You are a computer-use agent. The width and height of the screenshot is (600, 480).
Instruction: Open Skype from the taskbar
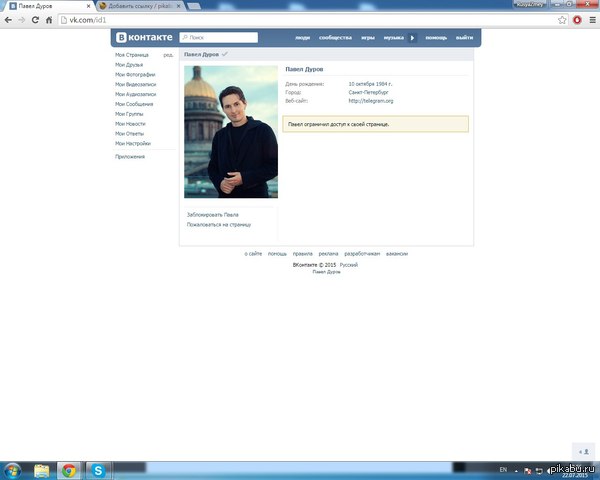click(x=98, y=469)
